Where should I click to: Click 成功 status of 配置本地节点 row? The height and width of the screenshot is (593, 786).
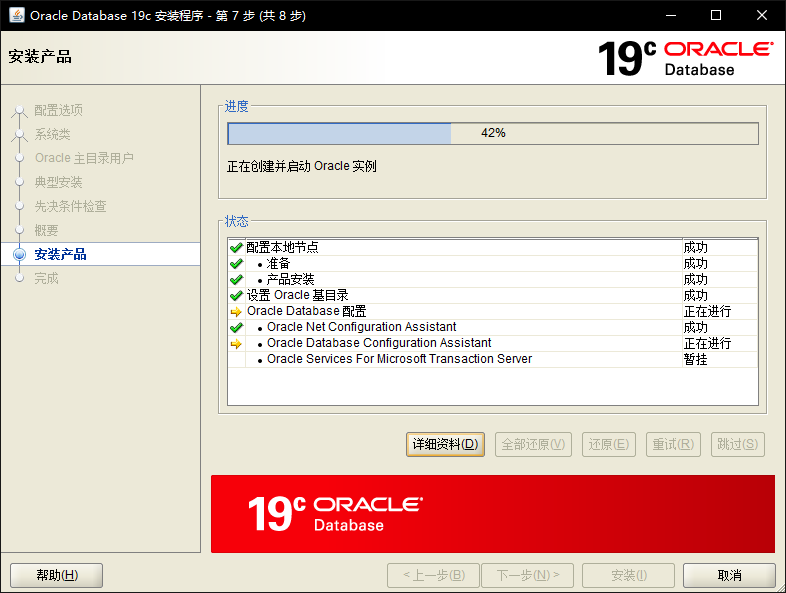[695, 247]
